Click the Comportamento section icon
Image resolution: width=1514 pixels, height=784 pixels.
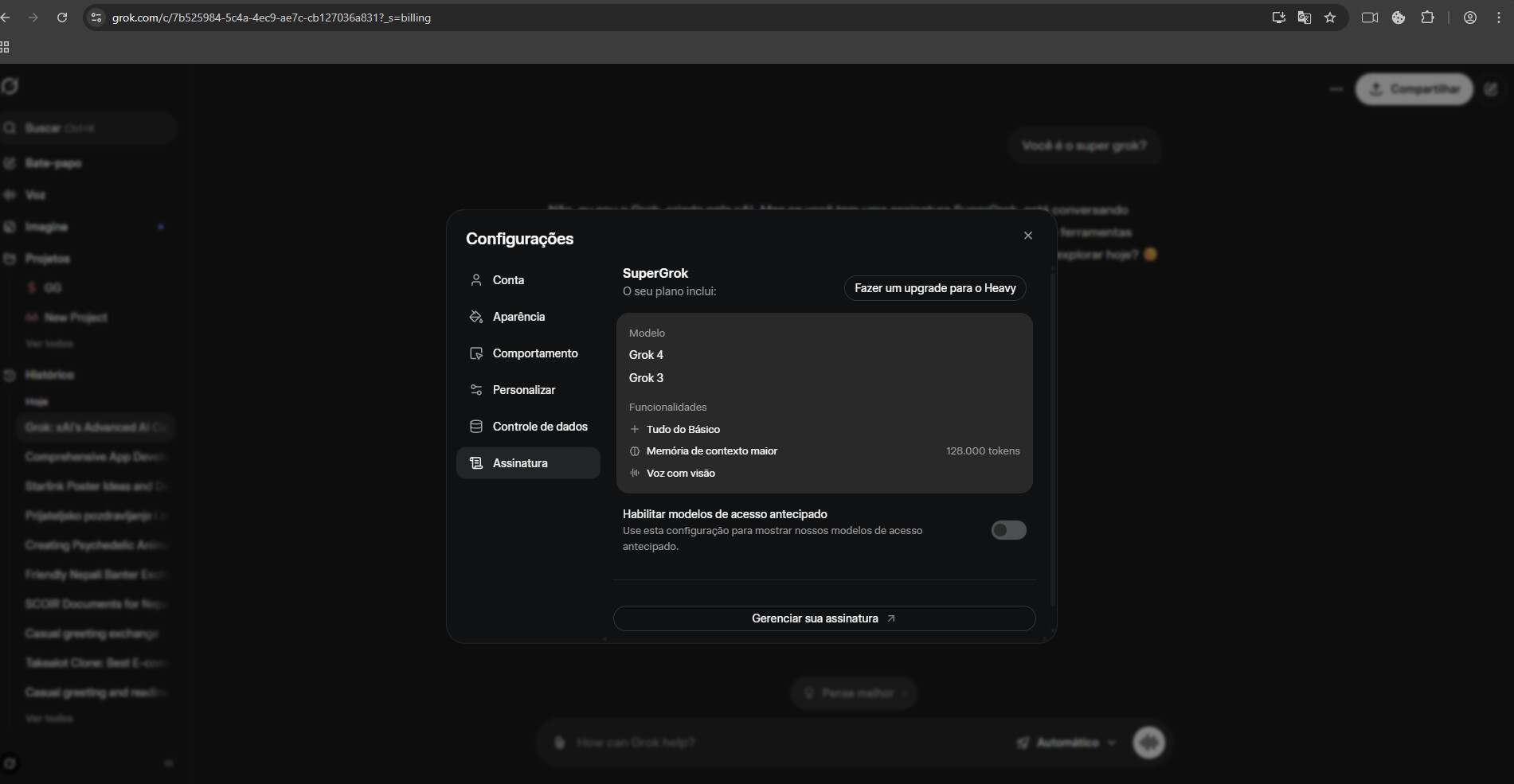click(476, 353)
